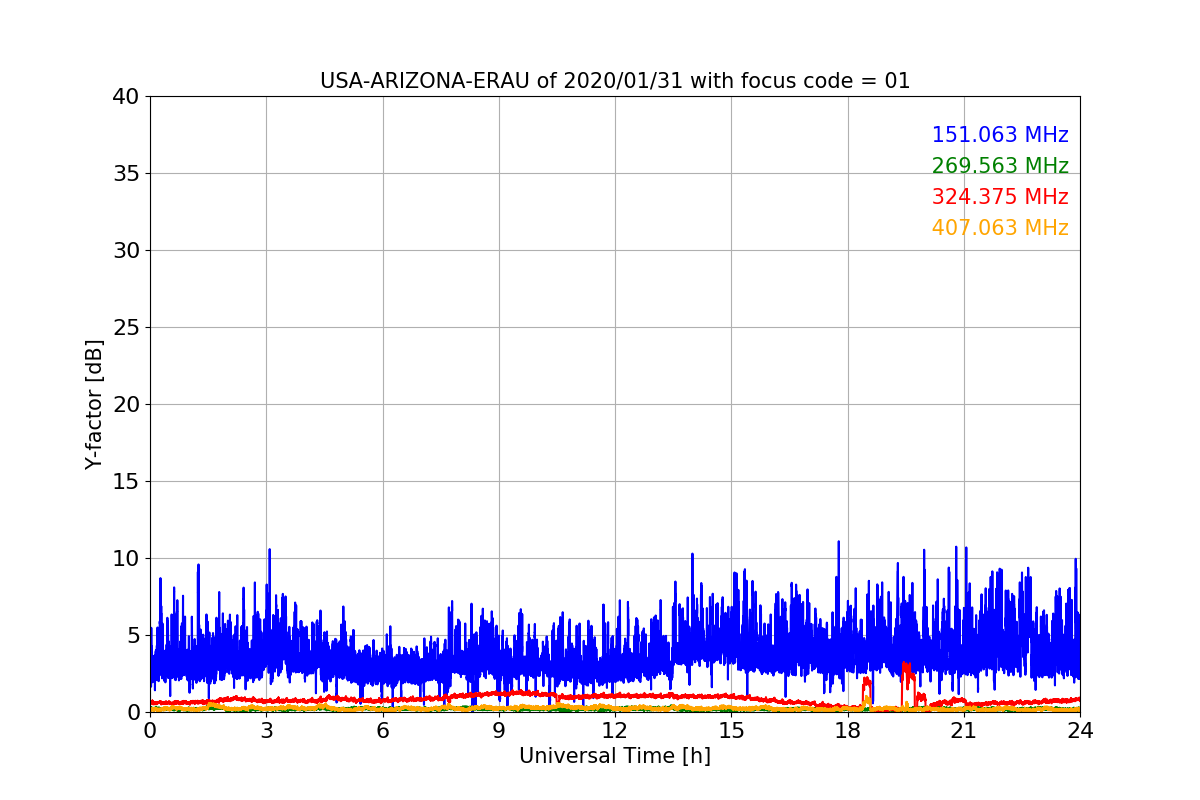Click y-axis tick label 10
1200x800 pixels.
pos(126,559)
